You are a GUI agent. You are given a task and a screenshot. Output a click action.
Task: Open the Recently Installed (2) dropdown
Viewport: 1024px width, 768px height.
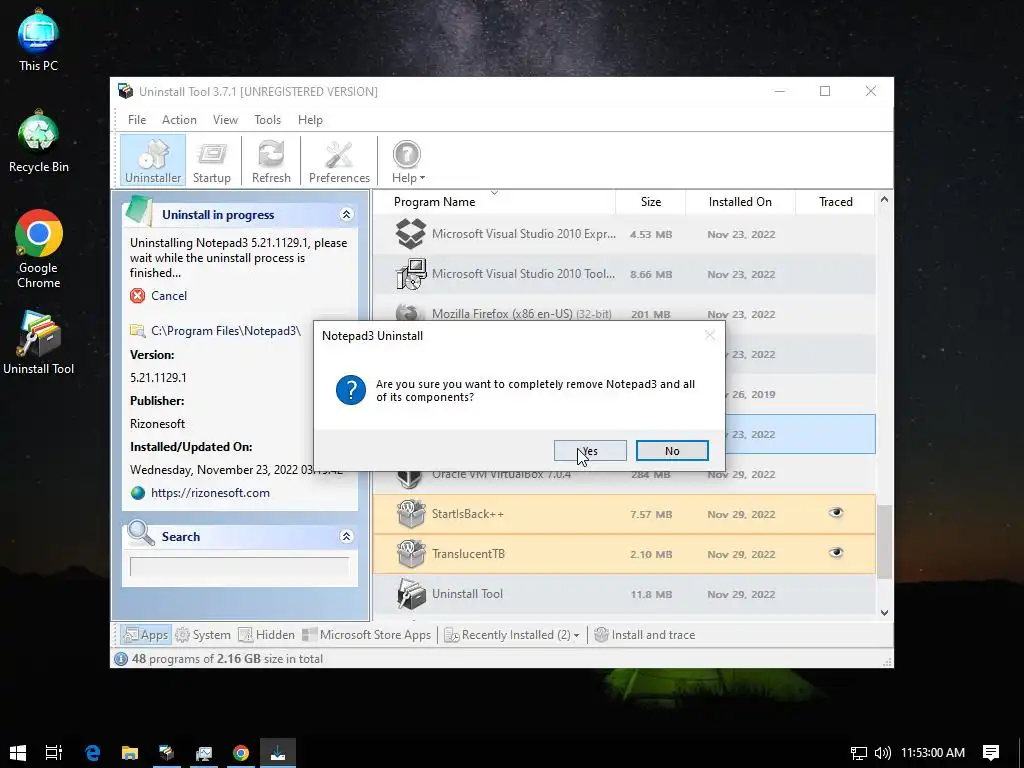coord(511,635)
